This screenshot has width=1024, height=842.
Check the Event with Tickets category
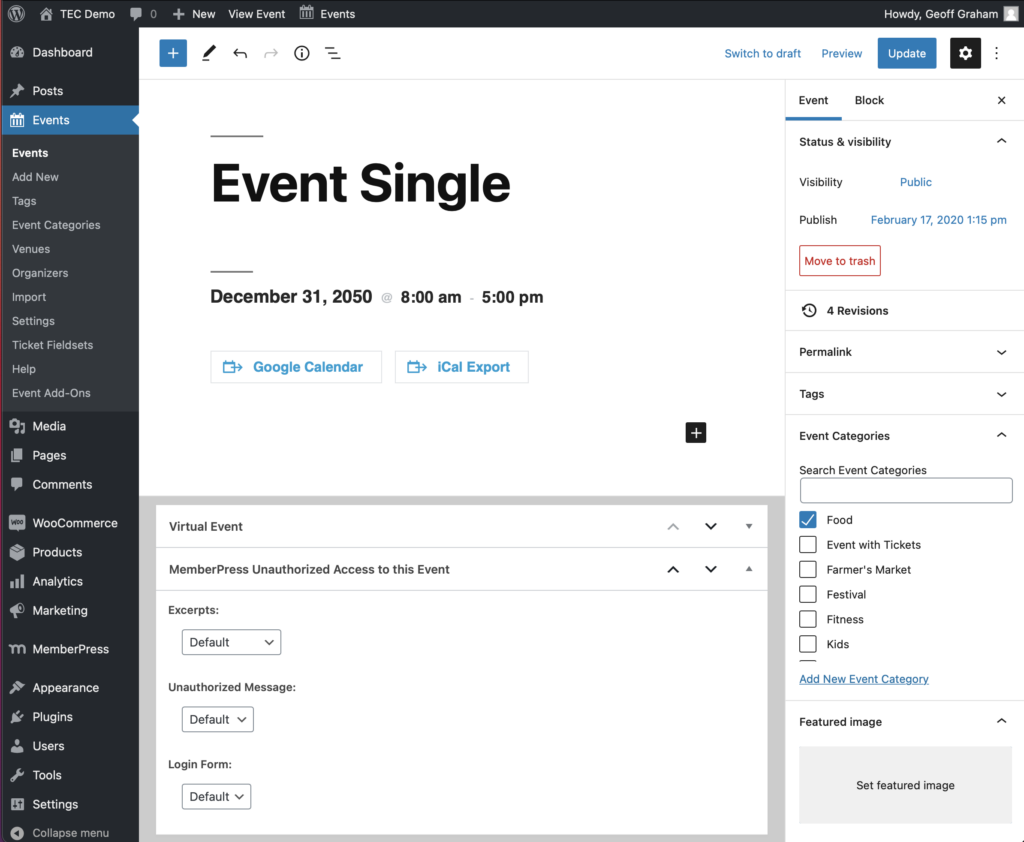tap(808, 545)
